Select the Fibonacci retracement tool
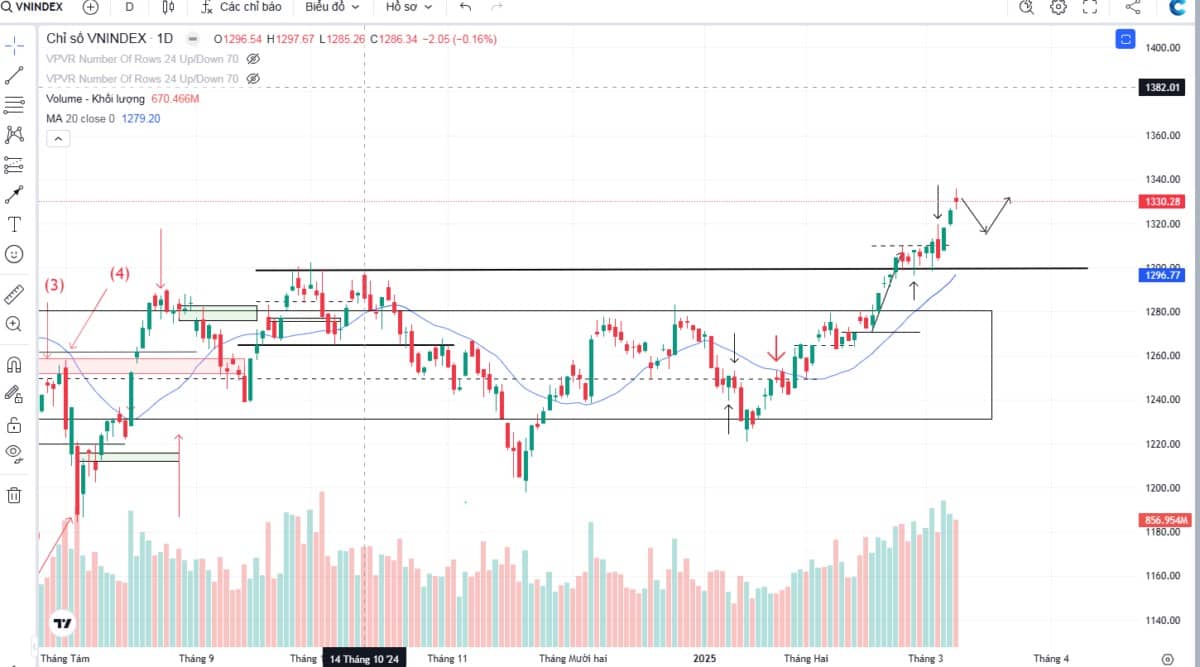Image resolution: width=1200 pixels, height=667 pixels. [14, 105]
